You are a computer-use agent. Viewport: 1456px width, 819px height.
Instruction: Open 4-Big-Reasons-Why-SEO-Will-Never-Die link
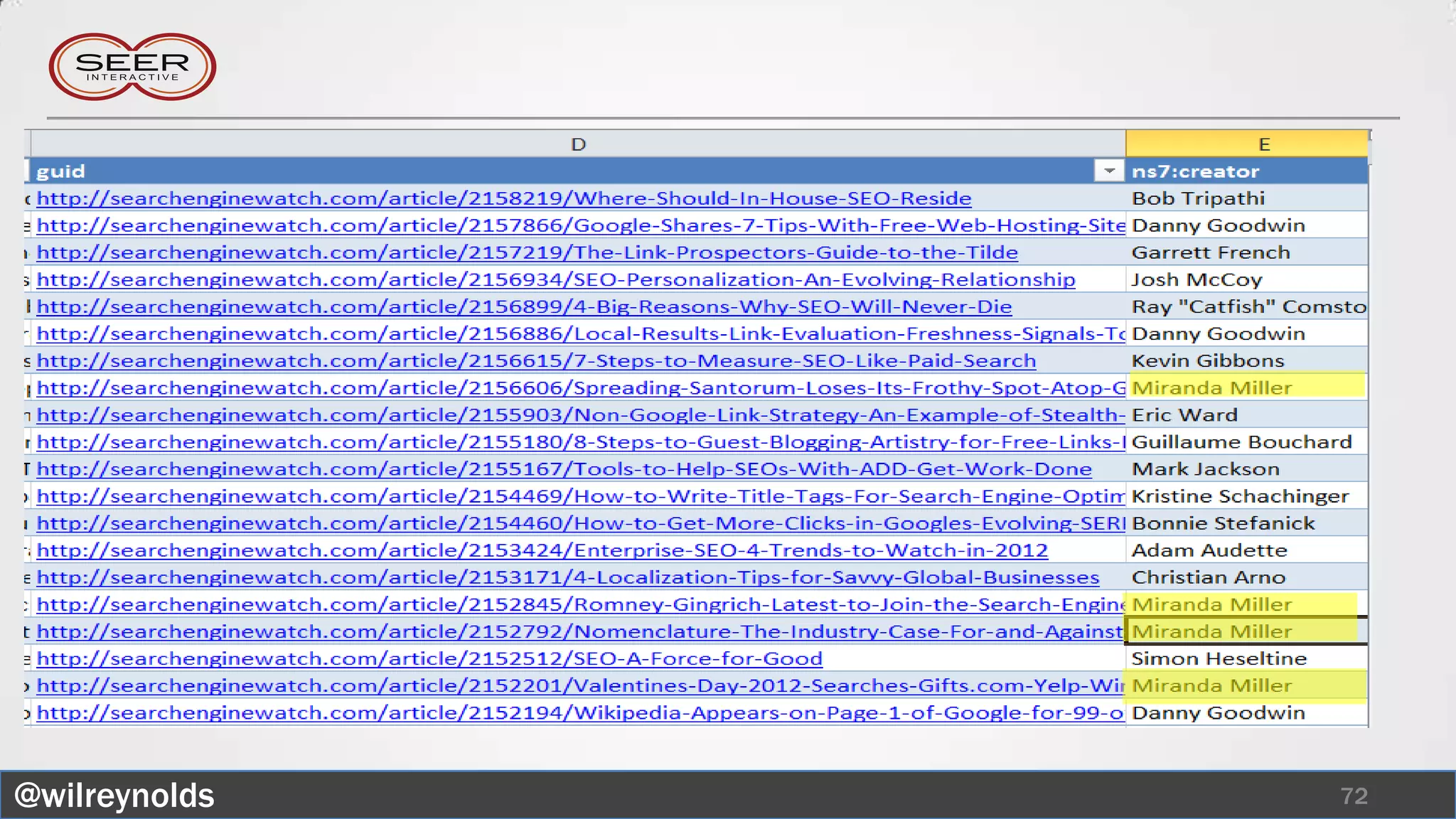pyautogui.click(x=524, y=306)
